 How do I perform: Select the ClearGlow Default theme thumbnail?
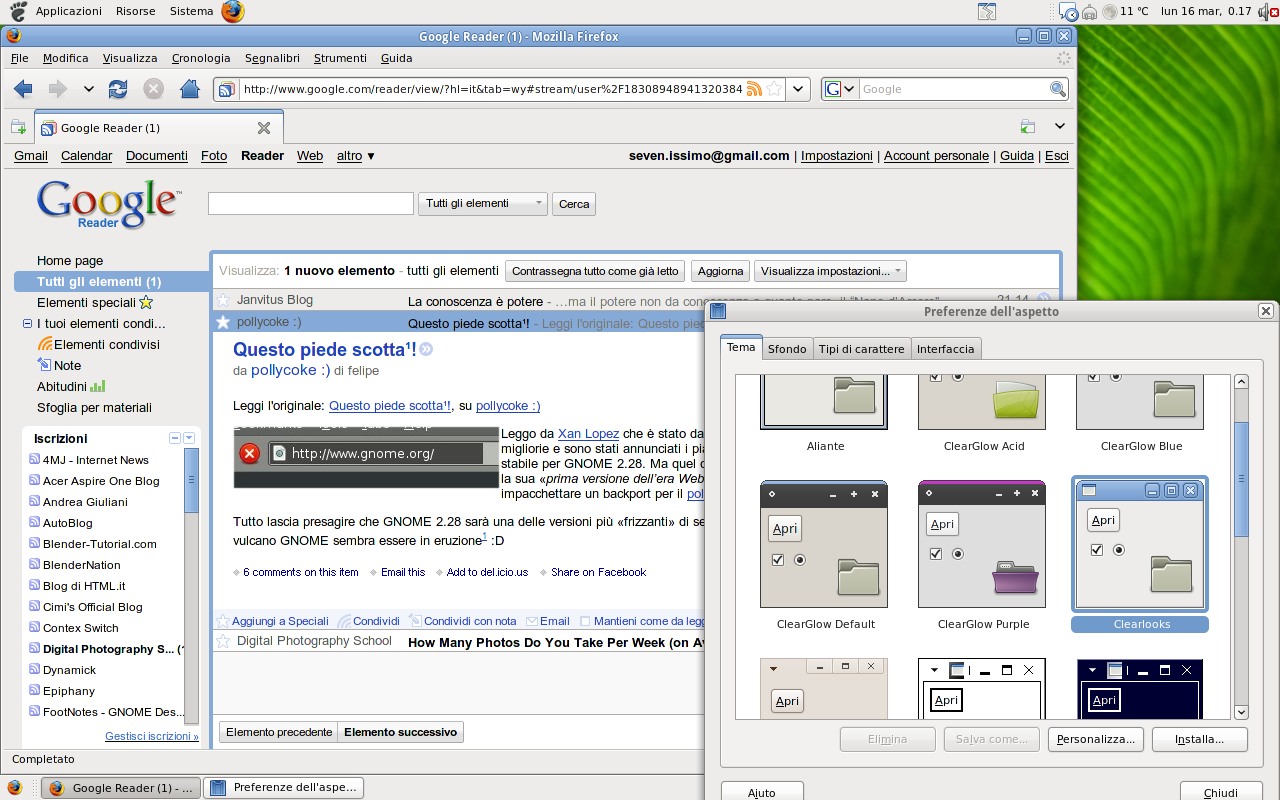click(824, 544)
